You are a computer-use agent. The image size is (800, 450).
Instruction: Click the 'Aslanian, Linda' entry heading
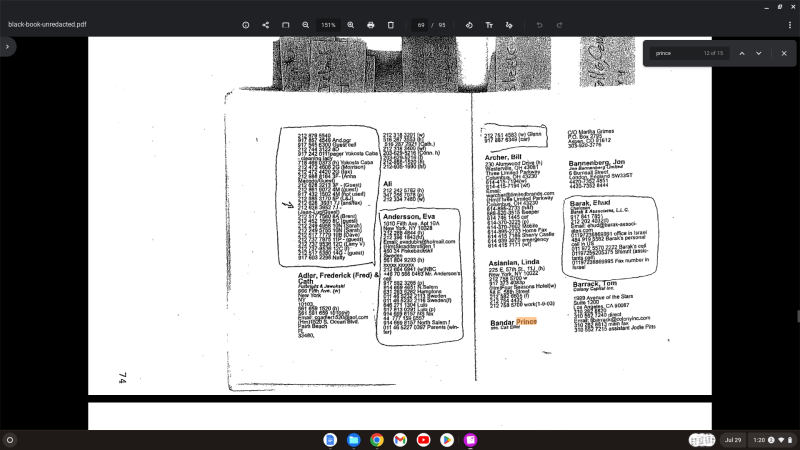(x=513, y=263)
